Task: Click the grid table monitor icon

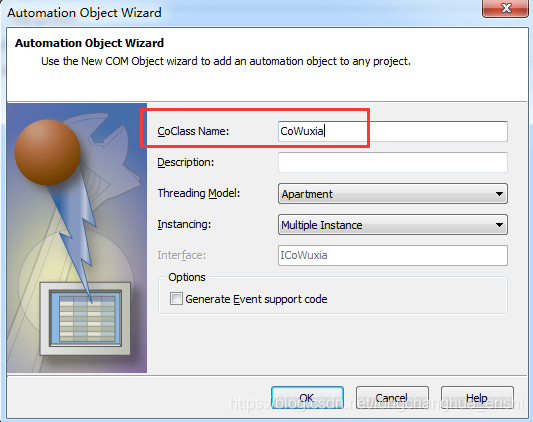Action: tap(85, 319)
